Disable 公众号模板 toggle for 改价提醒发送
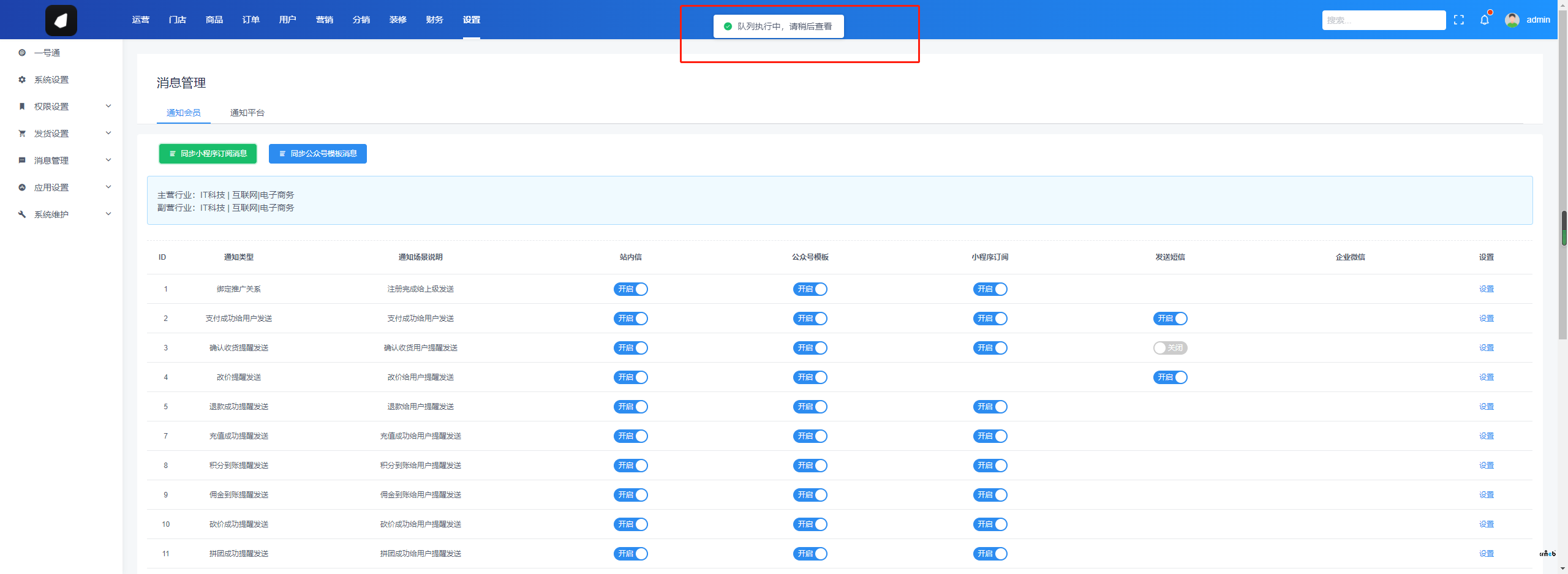The image size is (1568, 574). pyautogui.click(x=810, y=377)
